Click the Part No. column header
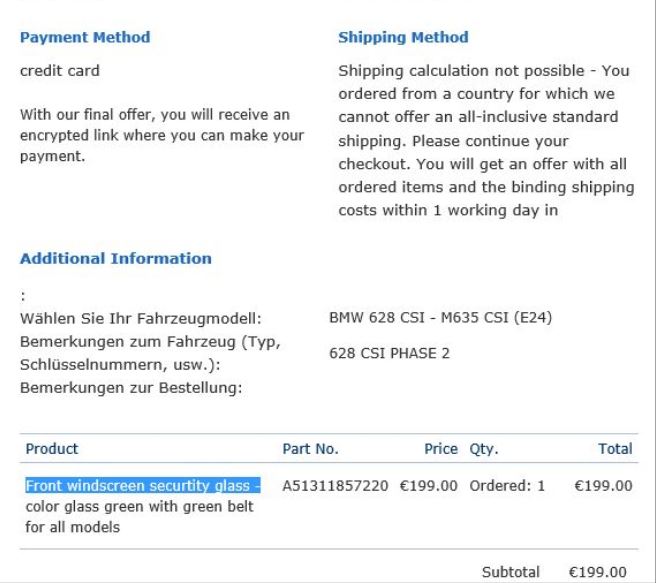 tap(310, 449)
